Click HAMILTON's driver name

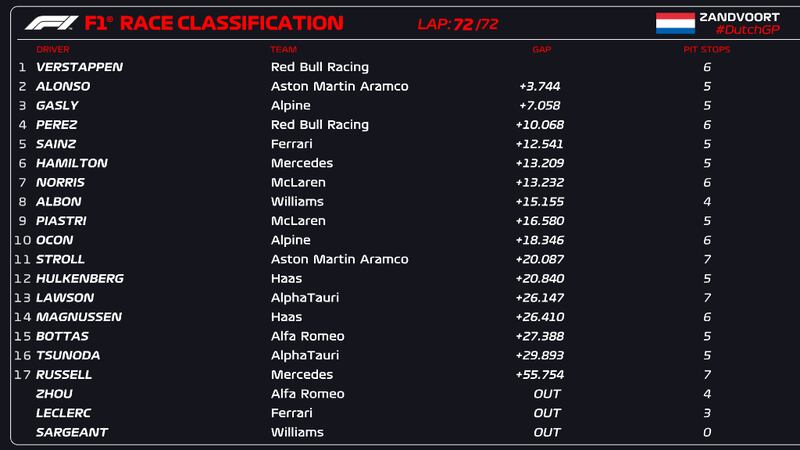tap(71, 163)
